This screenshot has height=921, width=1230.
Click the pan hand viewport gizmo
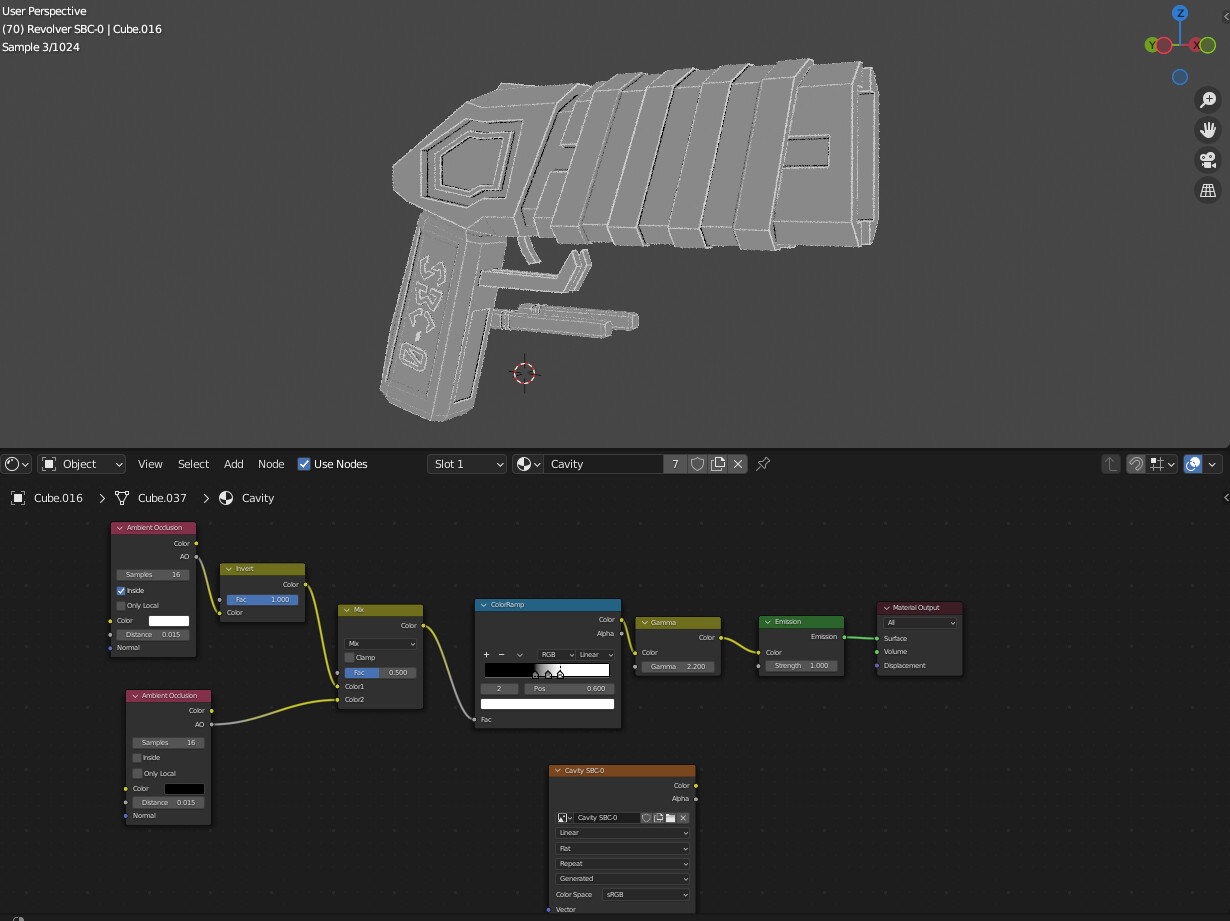(x=1208, y=129)
